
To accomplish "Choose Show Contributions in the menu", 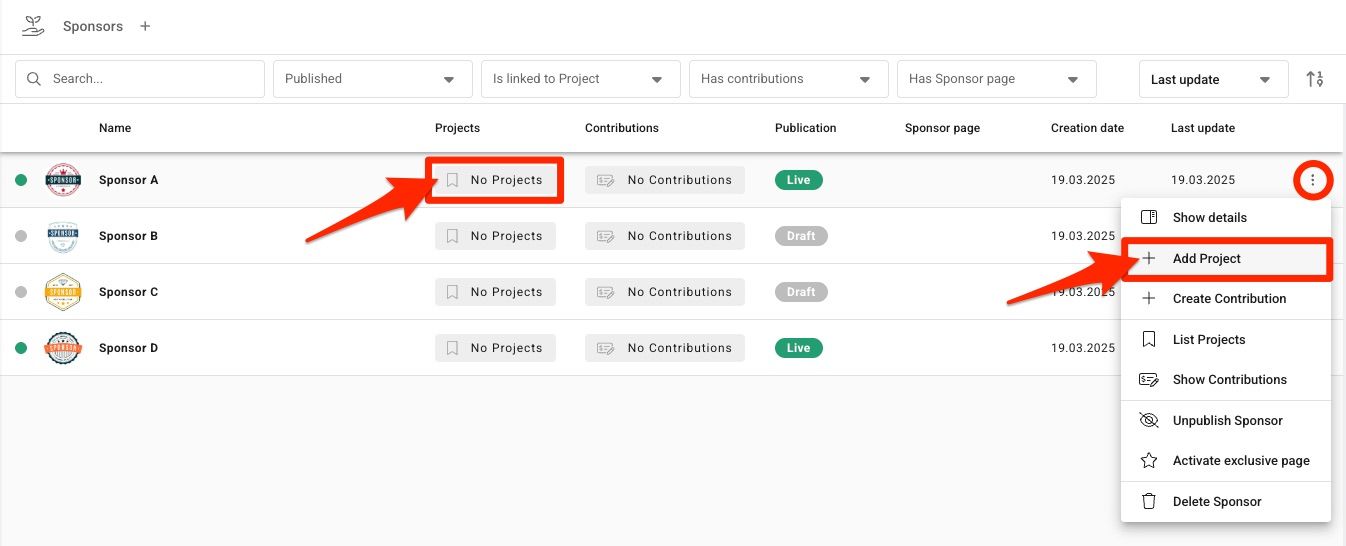I will coord(1226,379).
